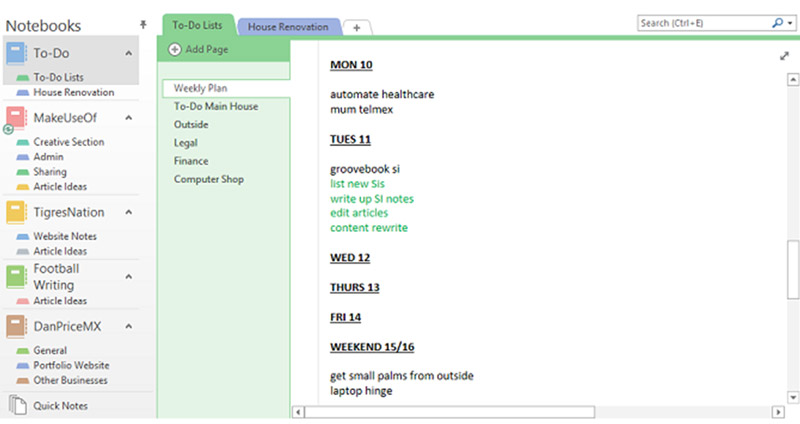Collapse the TigresNation notebook chevron
Screen dimensions: 800x424
click(129, 213)
